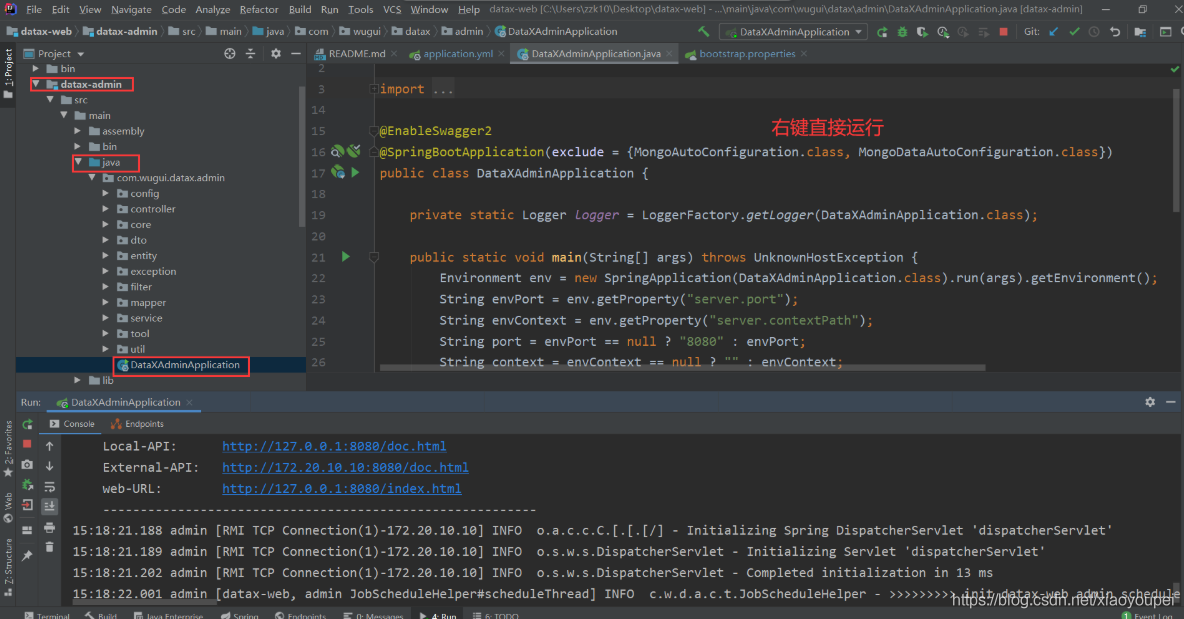1184x619 pixels.
Task: Expand the lib folder
Action: click(x=78, y=380)
